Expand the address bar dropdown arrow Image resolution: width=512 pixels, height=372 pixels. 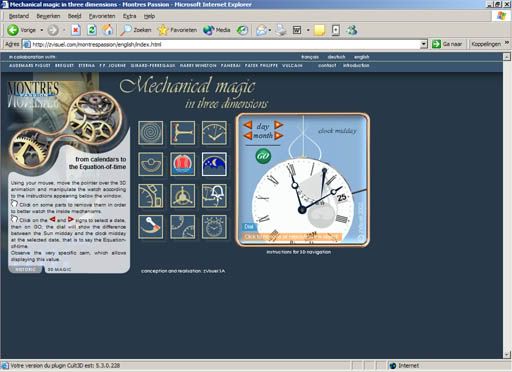click(x=424, y=44)
